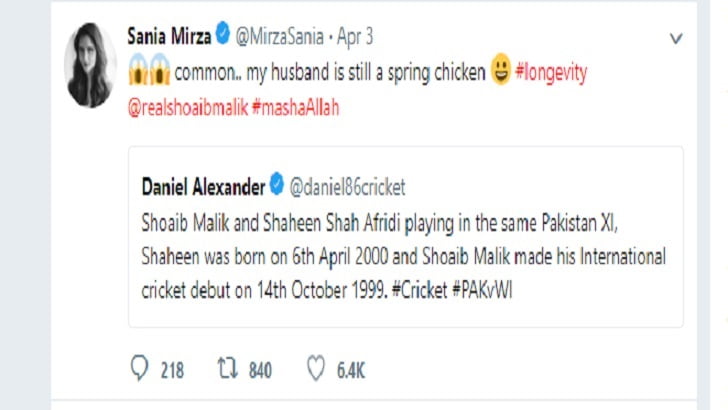Click the Sania Mirza display name

[x=168, y=38]
